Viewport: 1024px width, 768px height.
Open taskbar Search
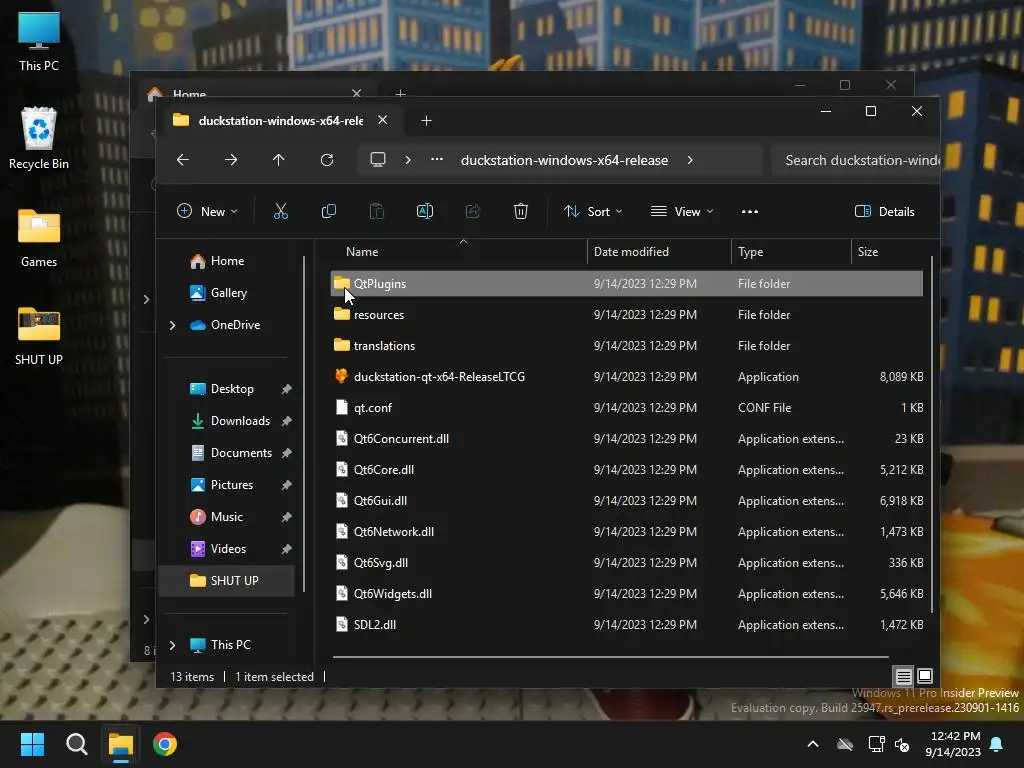[x=76, y=744]
